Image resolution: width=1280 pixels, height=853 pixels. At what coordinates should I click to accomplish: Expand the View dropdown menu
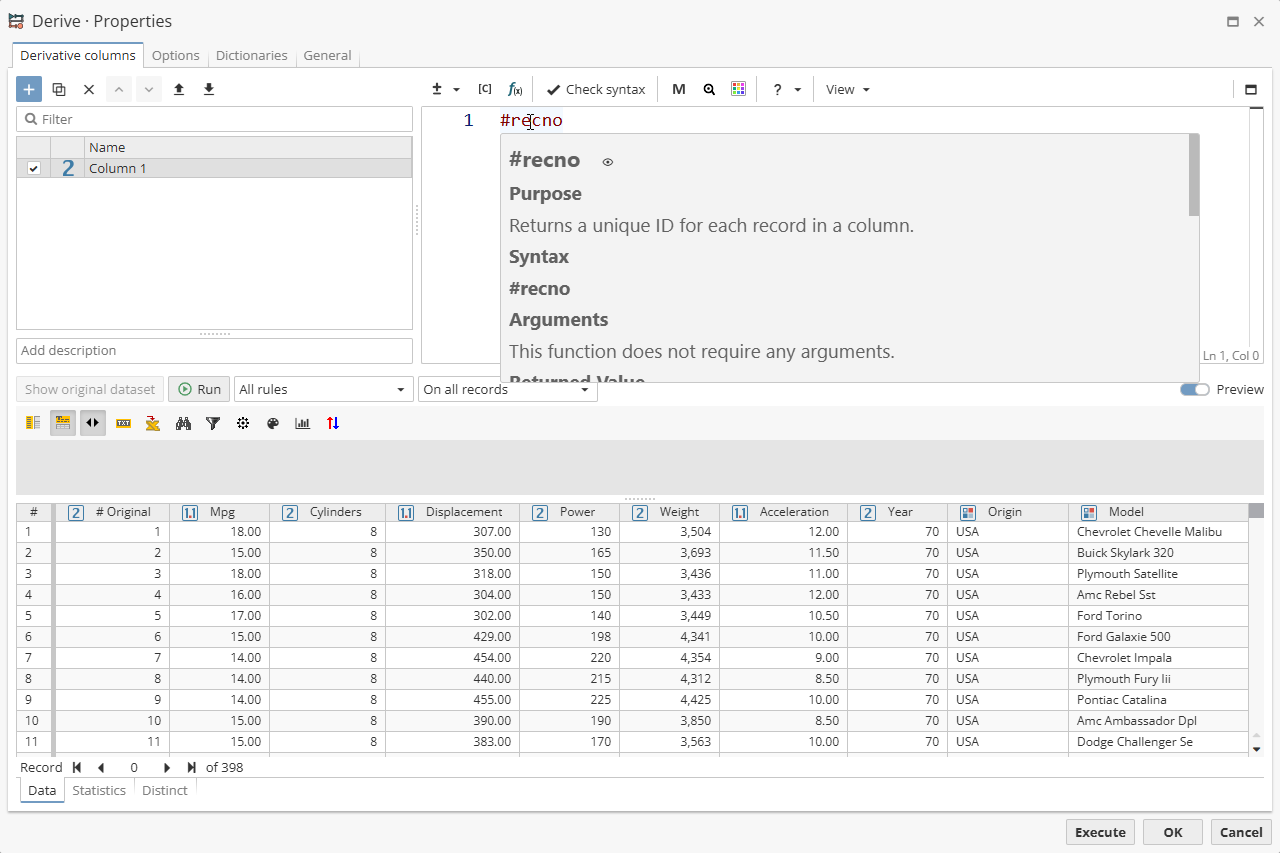coord(847,89)
